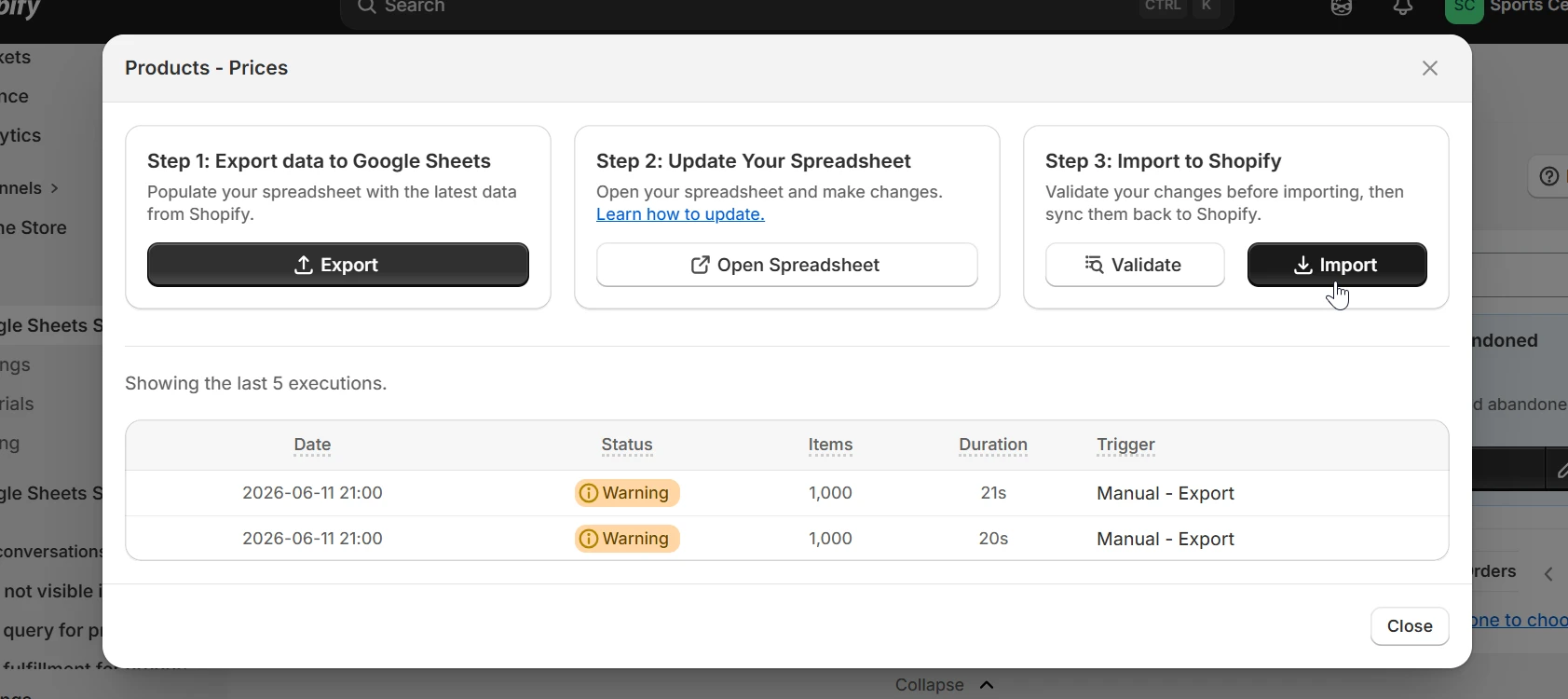This screenshot has width=1568, height=699.
Task: Click the Step 3: Import to Shopify heading
Action: 1164,161
